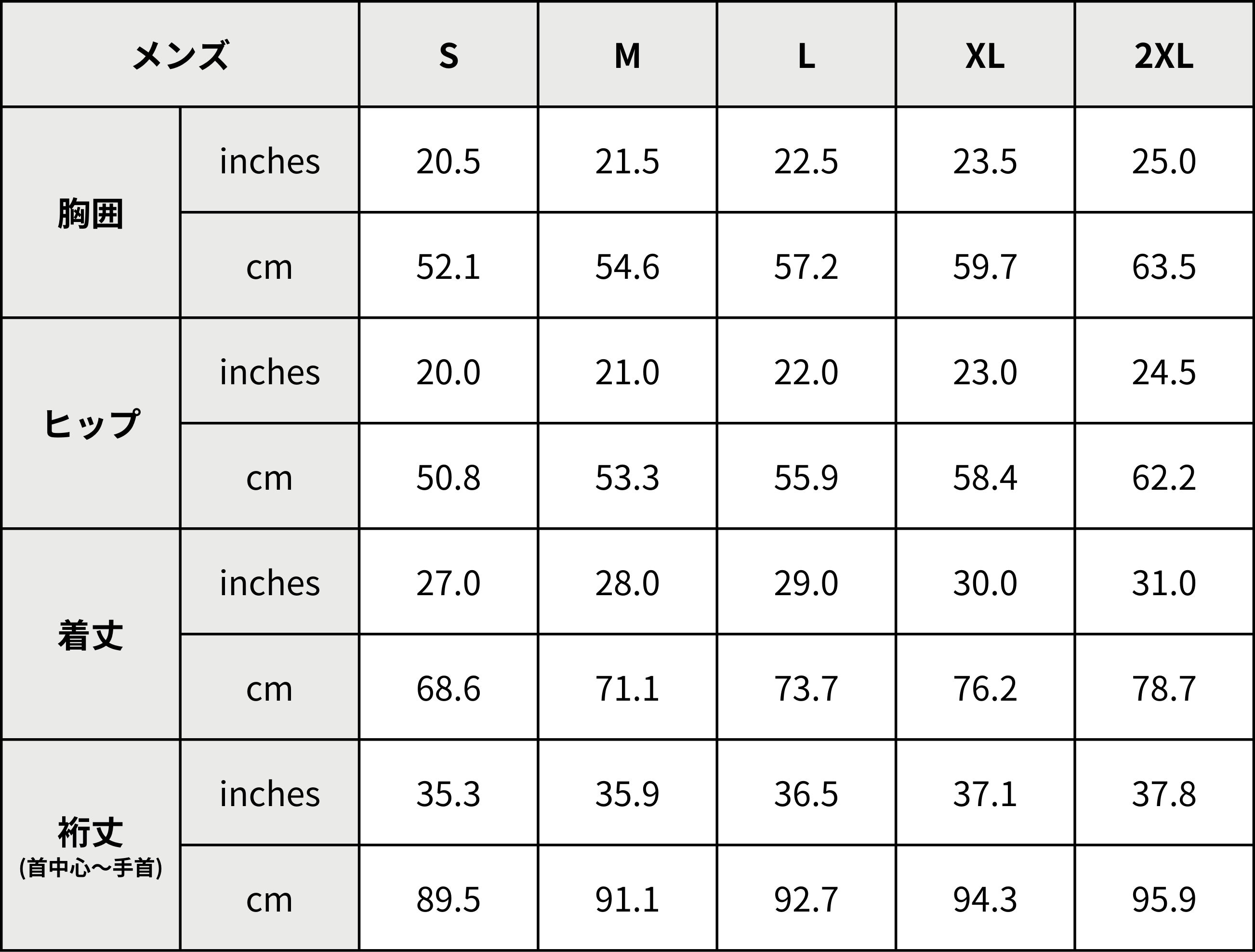1255x952 pixels.
Task: Select the M size column header
Action: coord(627,55)
